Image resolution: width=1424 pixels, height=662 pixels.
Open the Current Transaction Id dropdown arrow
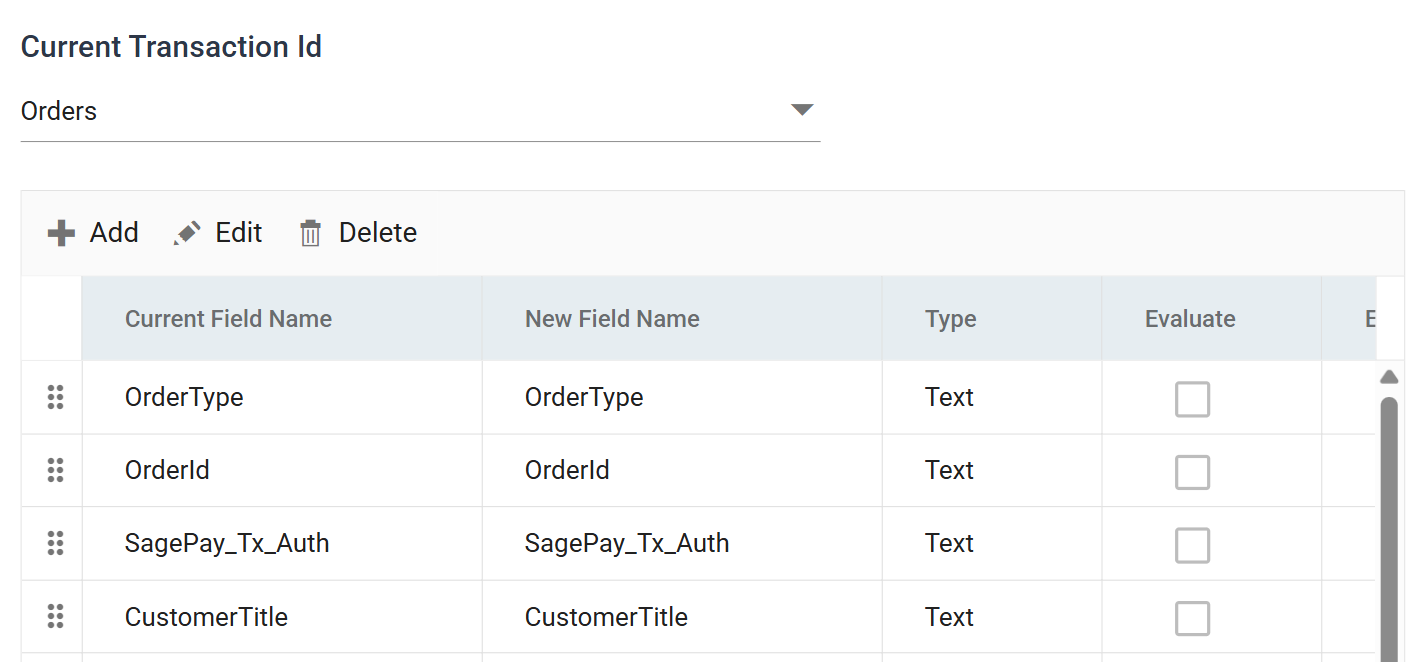click(802, 110)
